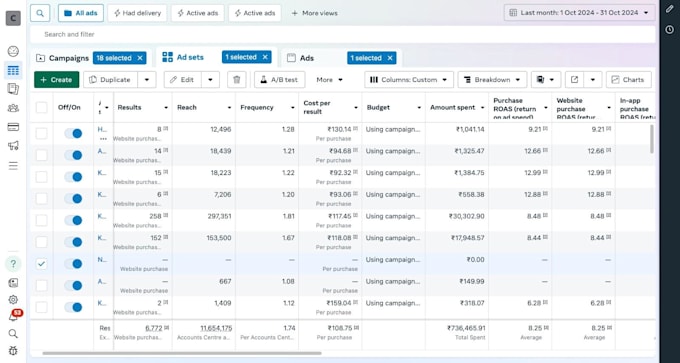Viewport: 680px width, 363px height.
Task: Open the Amount spent column header menu
Action: click(x=482, y=108)
